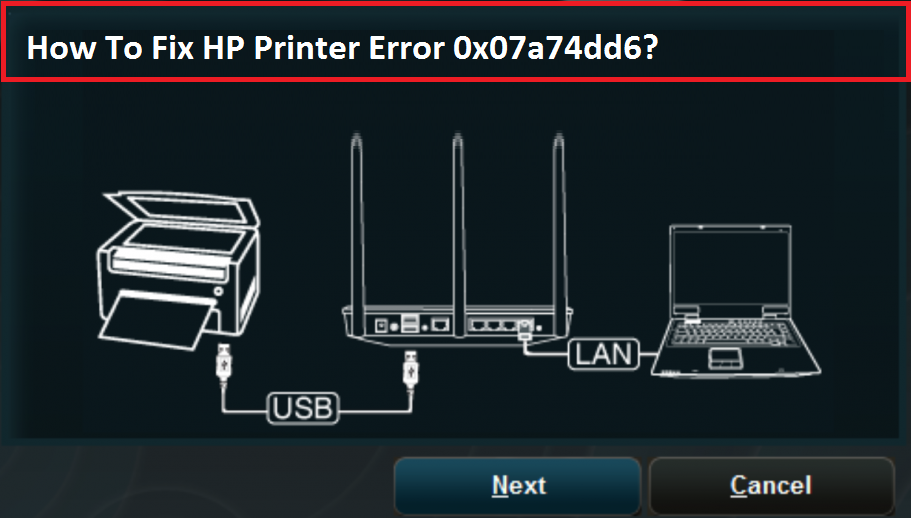Click the Next button

(517, 485)
